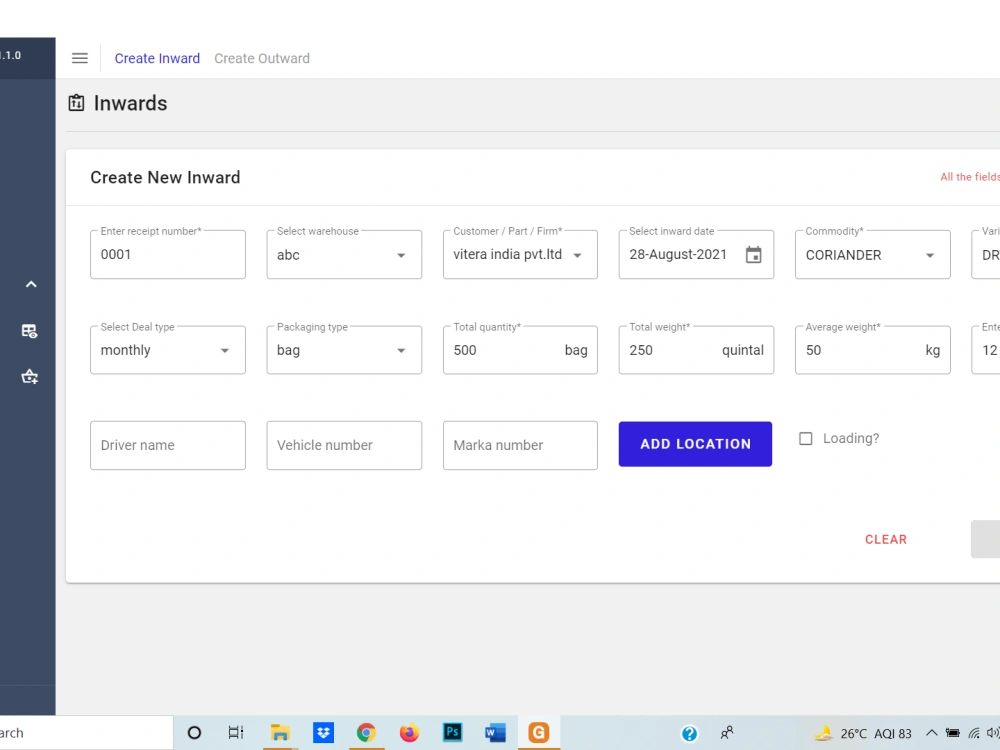1000x750 pixels.
Task: Open the Packaging type dropdown
Action: point(344,350)
